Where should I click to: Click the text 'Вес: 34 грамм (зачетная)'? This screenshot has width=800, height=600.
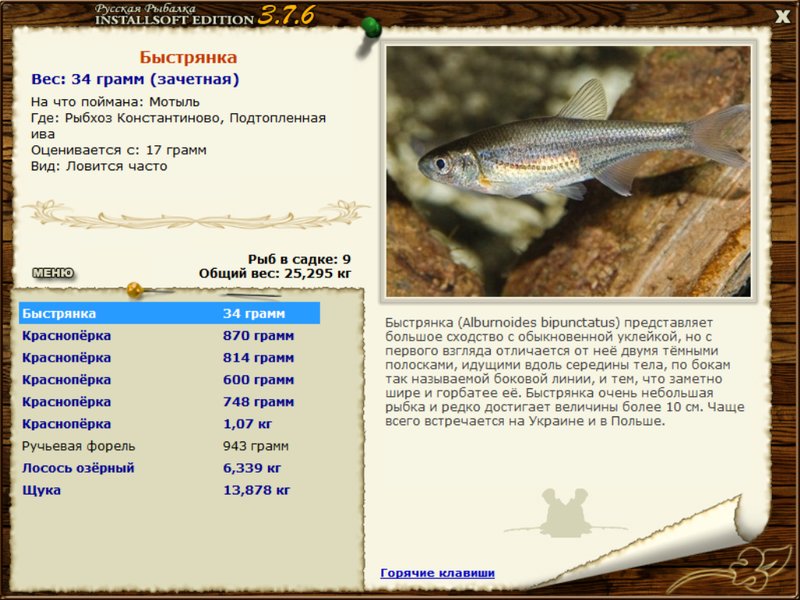[x=135, y=79]
